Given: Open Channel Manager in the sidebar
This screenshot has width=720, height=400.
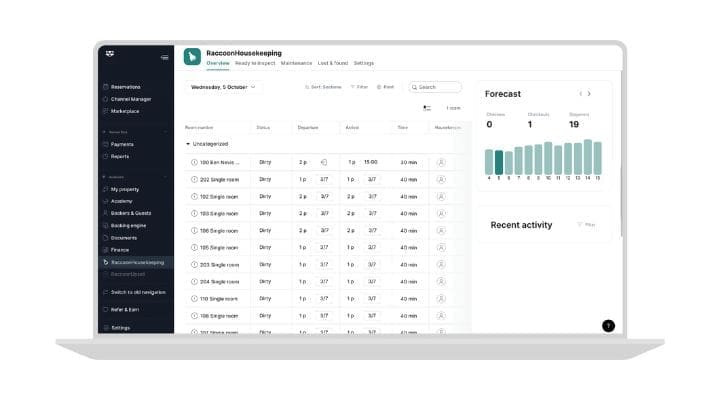Looking at the screenshot, I should click(x=130, y=99).
